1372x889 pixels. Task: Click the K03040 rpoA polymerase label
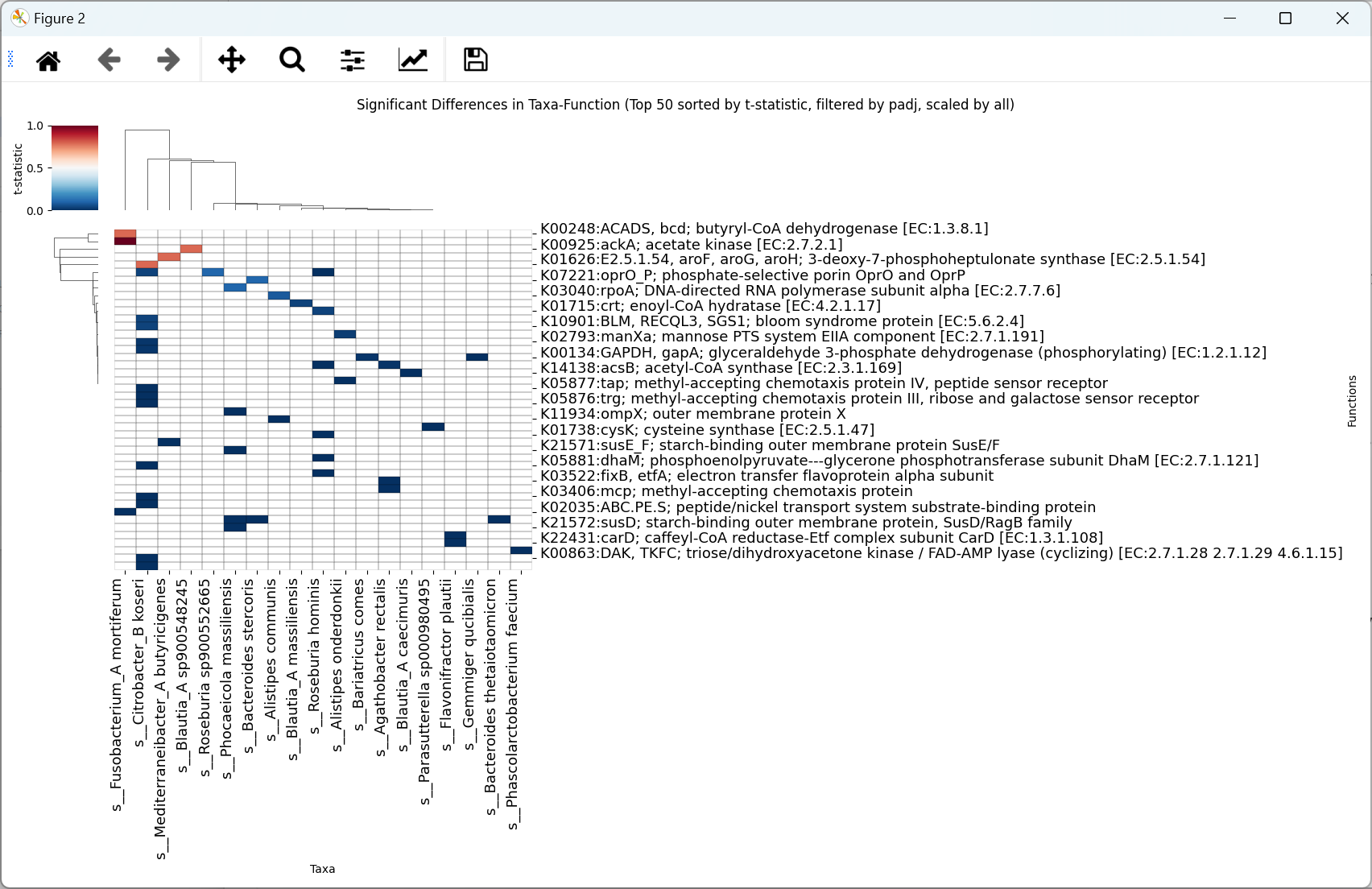(x=800, y=291)
